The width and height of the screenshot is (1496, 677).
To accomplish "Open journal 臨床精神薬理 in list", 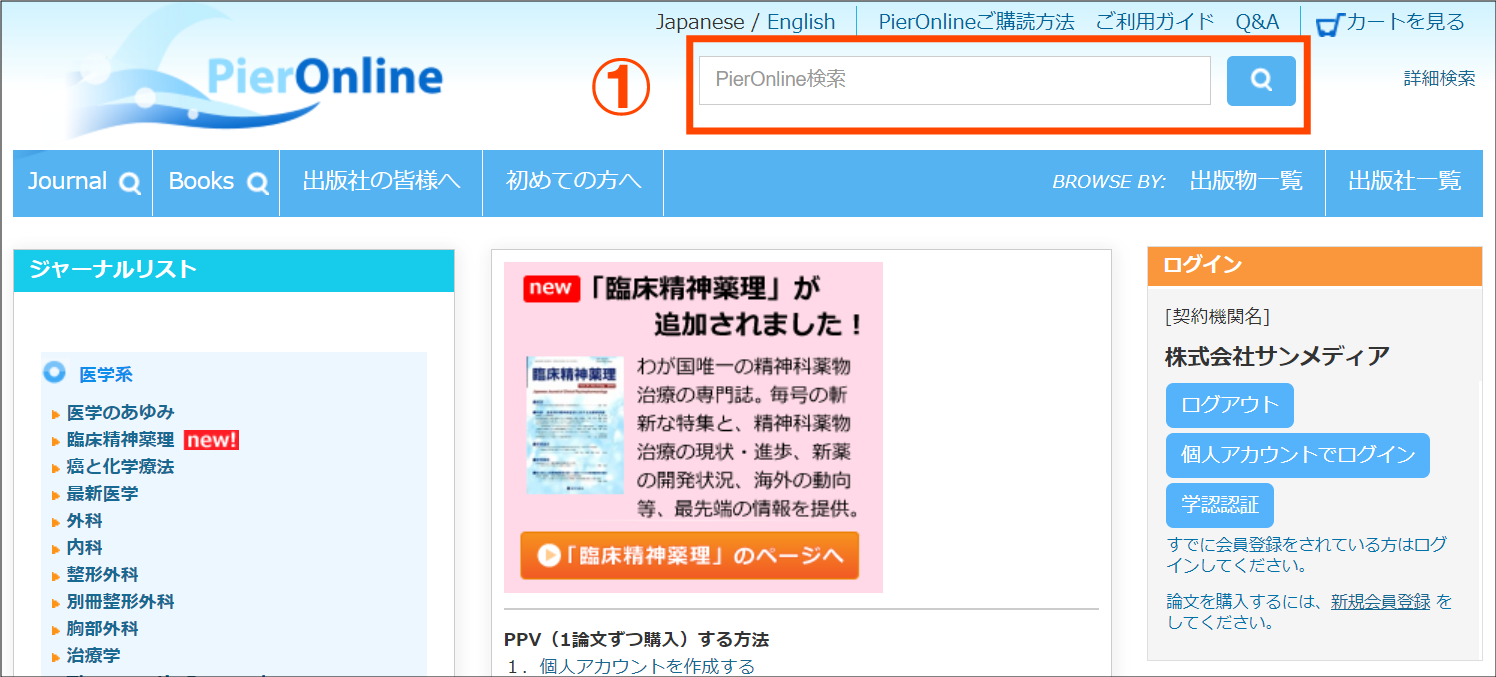I will click(120, 439).
